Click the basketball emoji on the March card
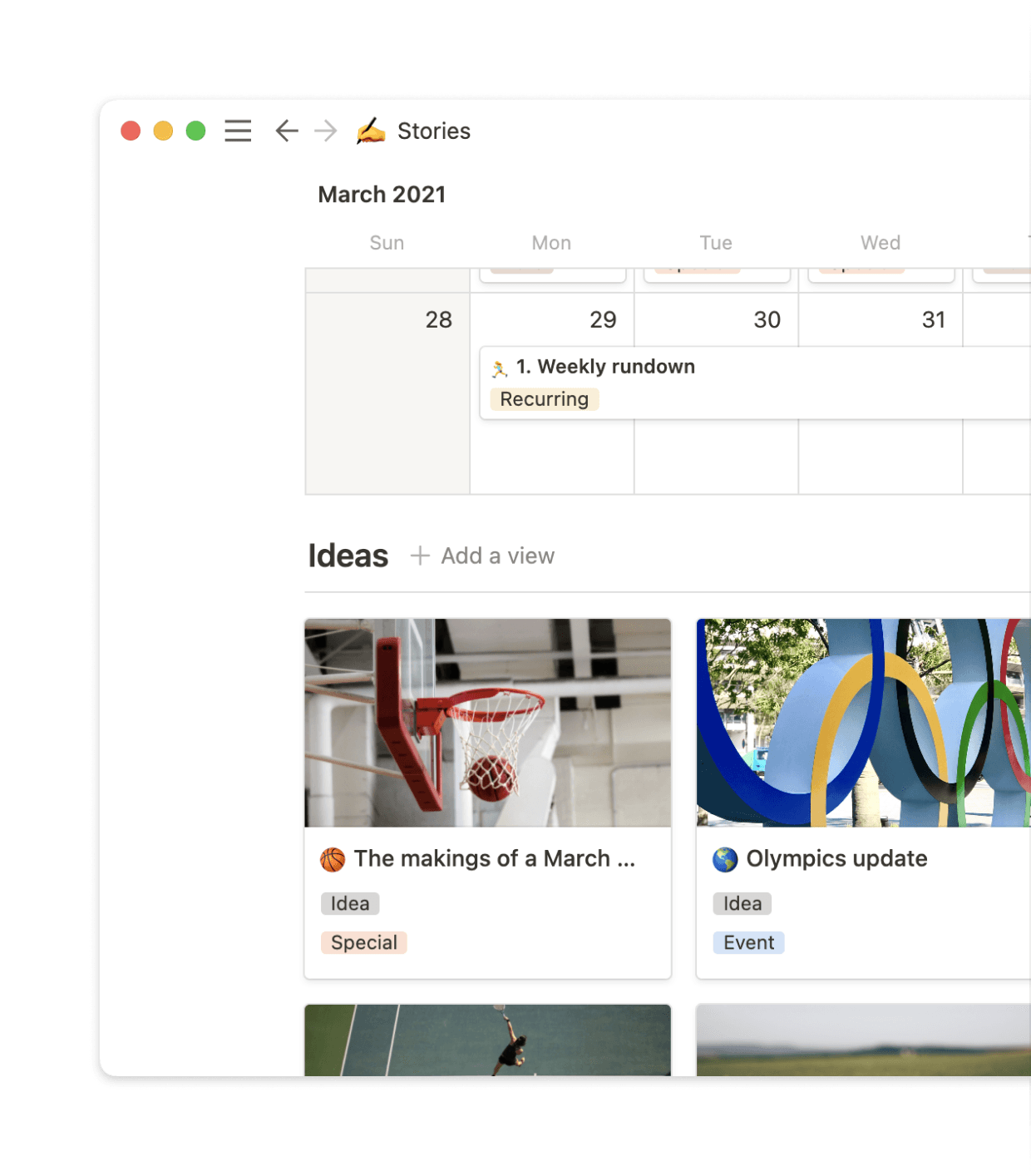The image size is (1031, 1176). [333, 858]
